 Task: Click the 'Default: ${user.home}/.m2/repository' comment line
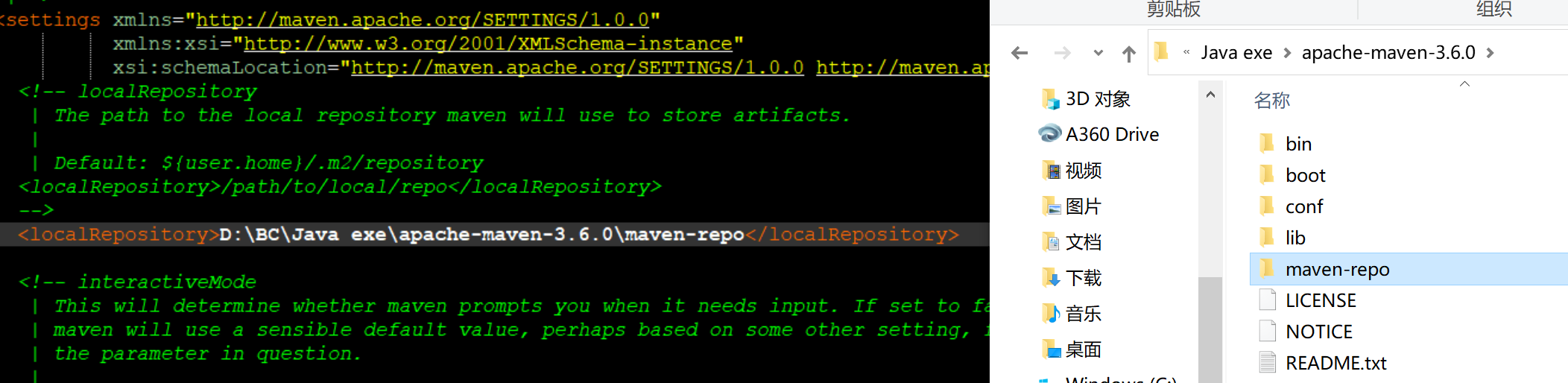click(268, 162)
